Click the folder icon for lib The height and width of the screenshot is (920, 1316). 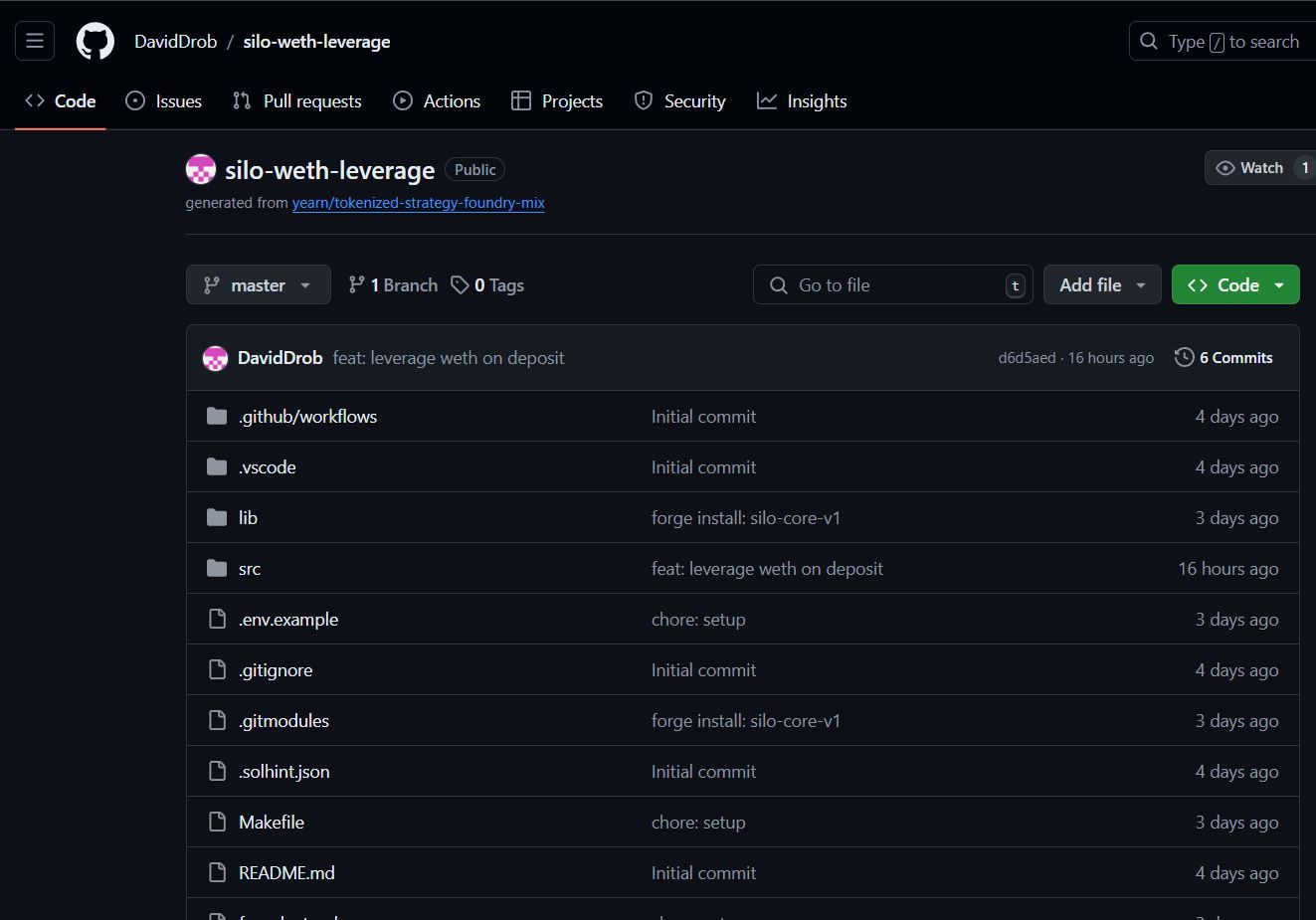click(217, 517)
